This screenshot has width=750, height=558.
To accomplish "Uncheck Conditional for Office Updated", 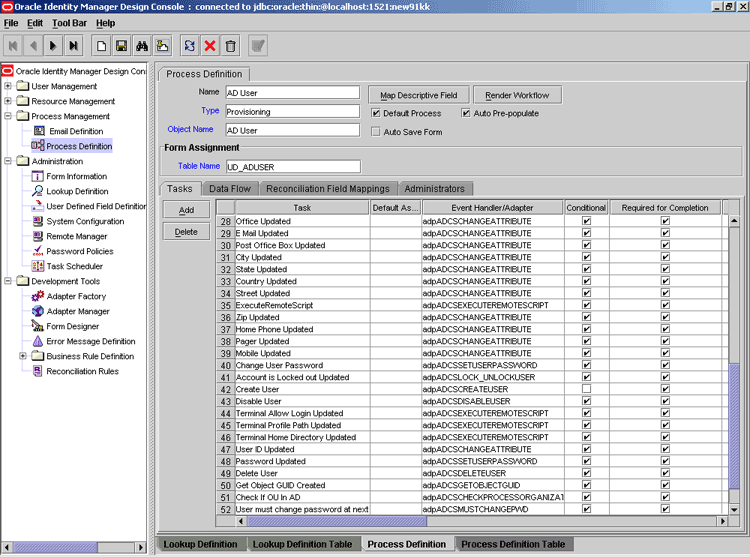I will coord(586,221).
